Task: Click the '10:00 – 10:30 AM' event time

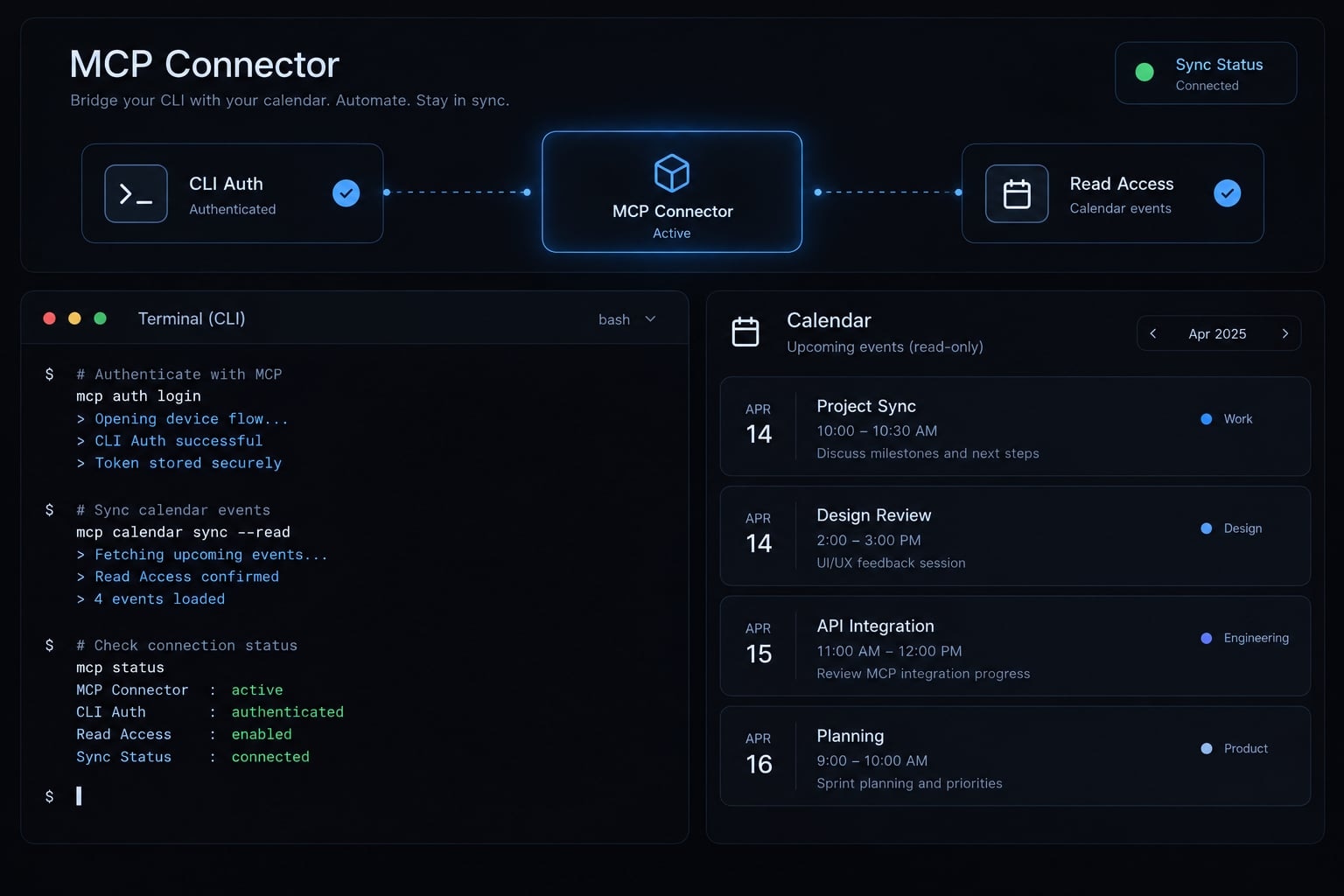Action: tap(877, 431)
